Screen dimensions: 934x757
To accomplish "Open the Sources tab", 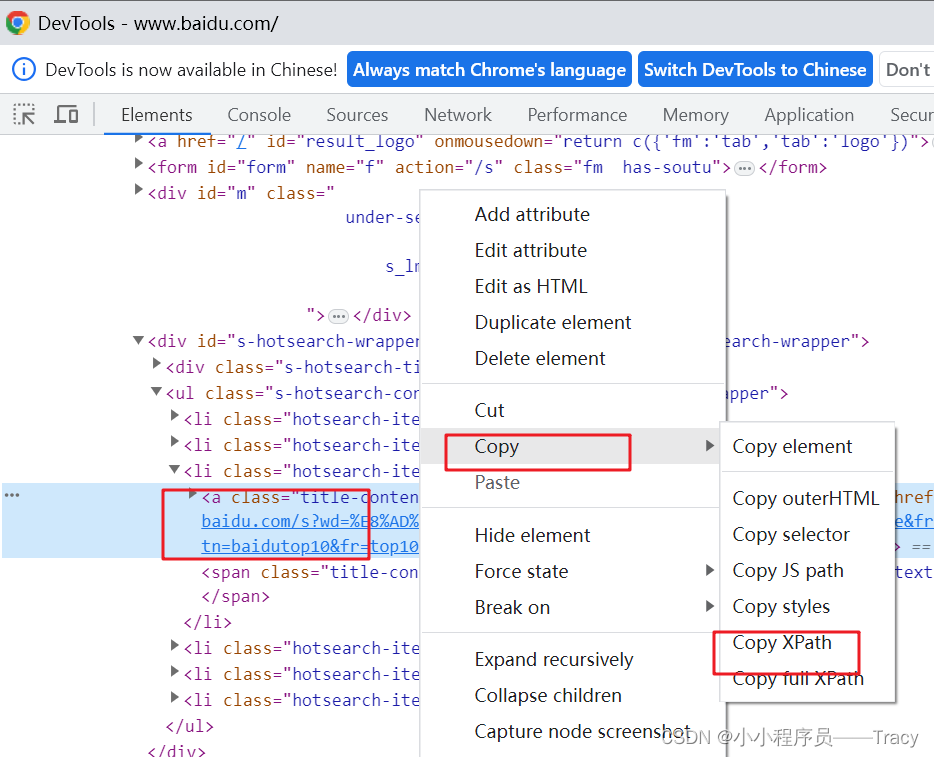I will coord(357,114).
